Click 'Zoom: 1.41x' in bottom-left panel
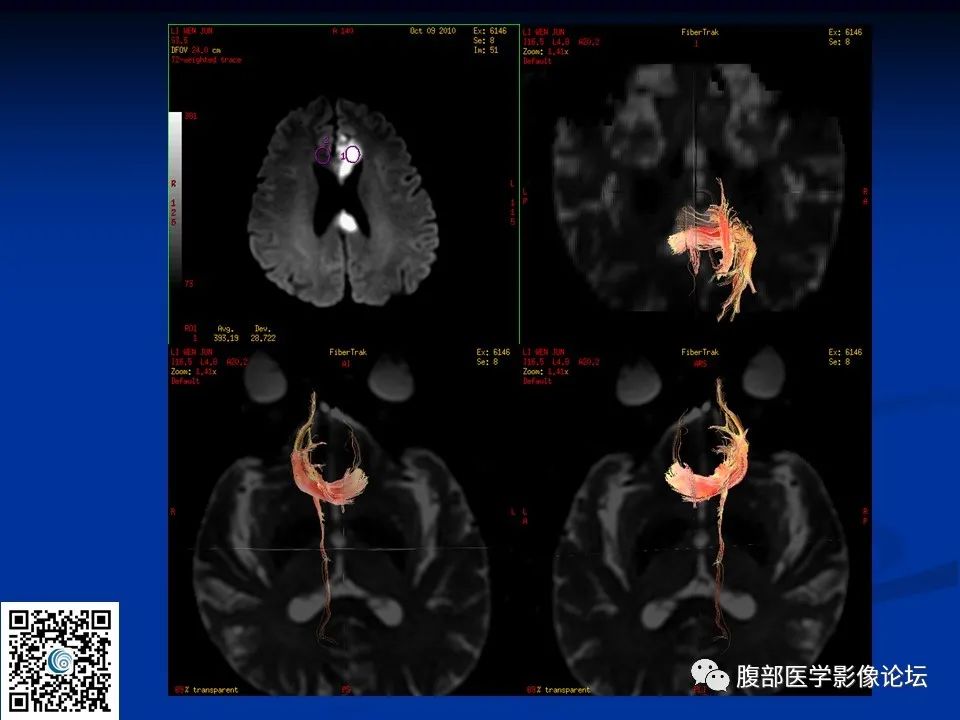 coord(193,372)
